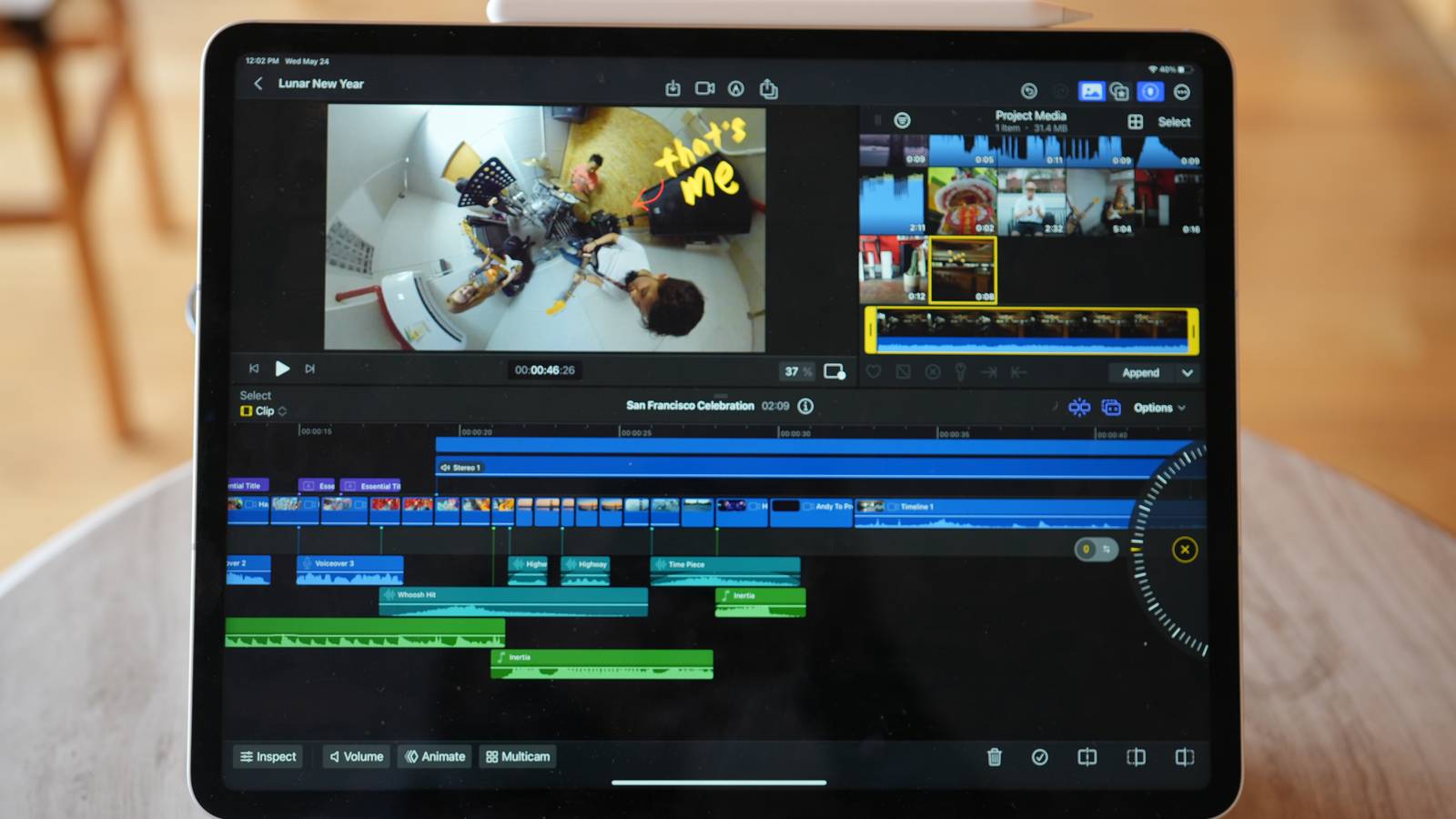1456x819 pixels.
Task: Delete the selected clip with the trash icon
Action: pos(994,757)
